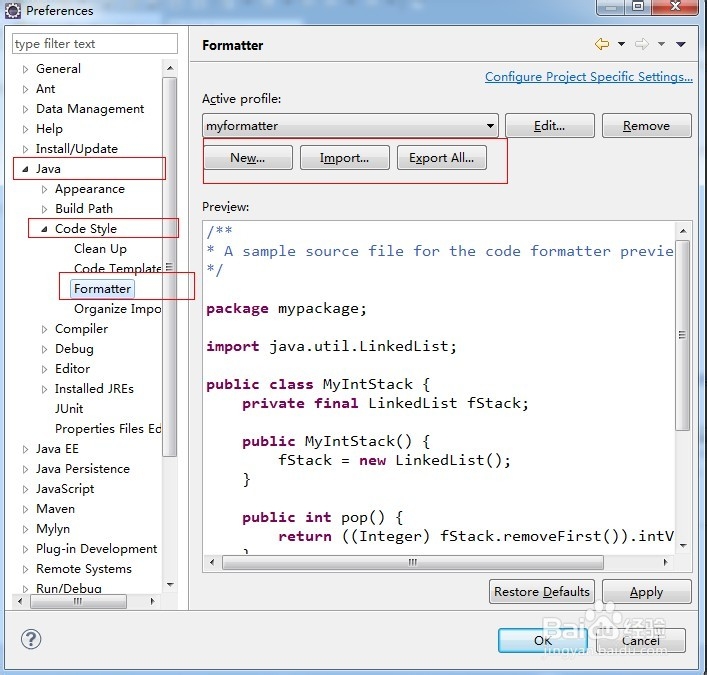Expand the Help preferences node

coord(25,129)
